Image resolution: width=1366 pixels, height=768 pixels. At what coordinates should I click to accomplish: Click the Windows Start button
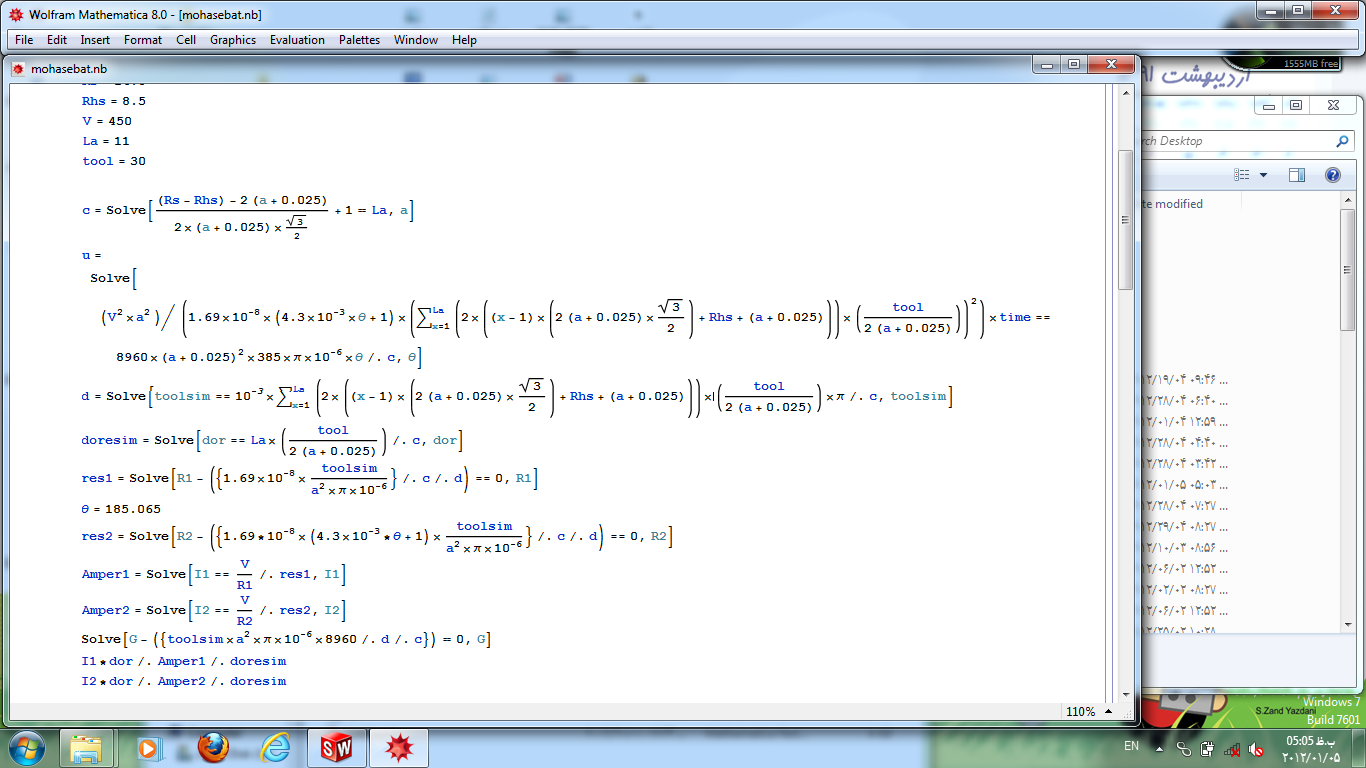[x=26, y=747]
